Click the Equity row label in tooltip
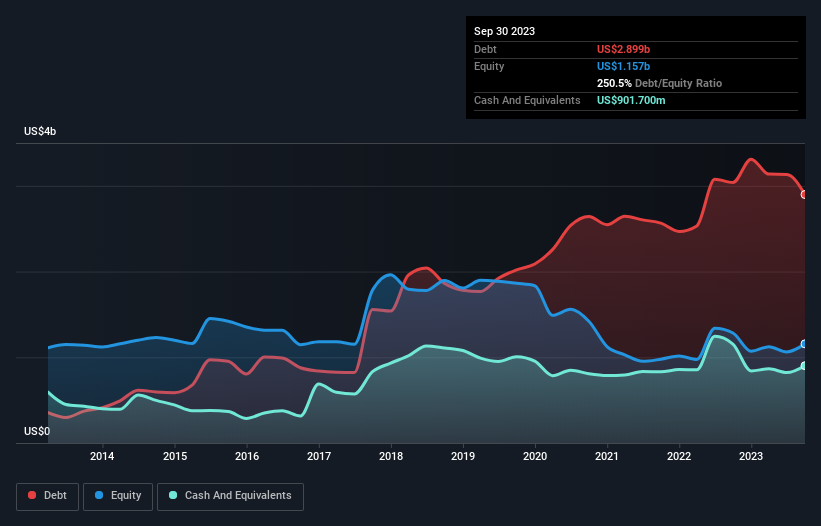The width and height of the screenshot is (821, 526). (489, 66)
